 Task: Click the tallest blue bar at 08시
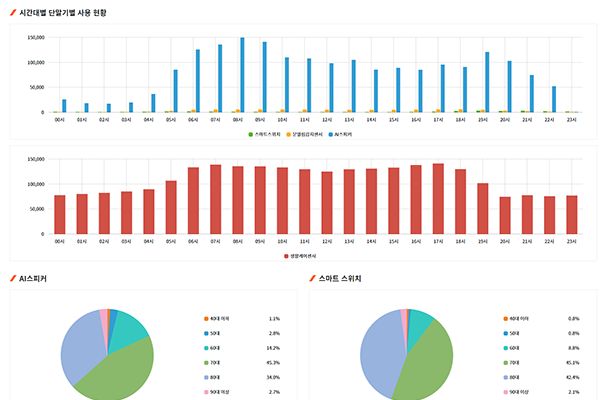[x=242, y=75]
